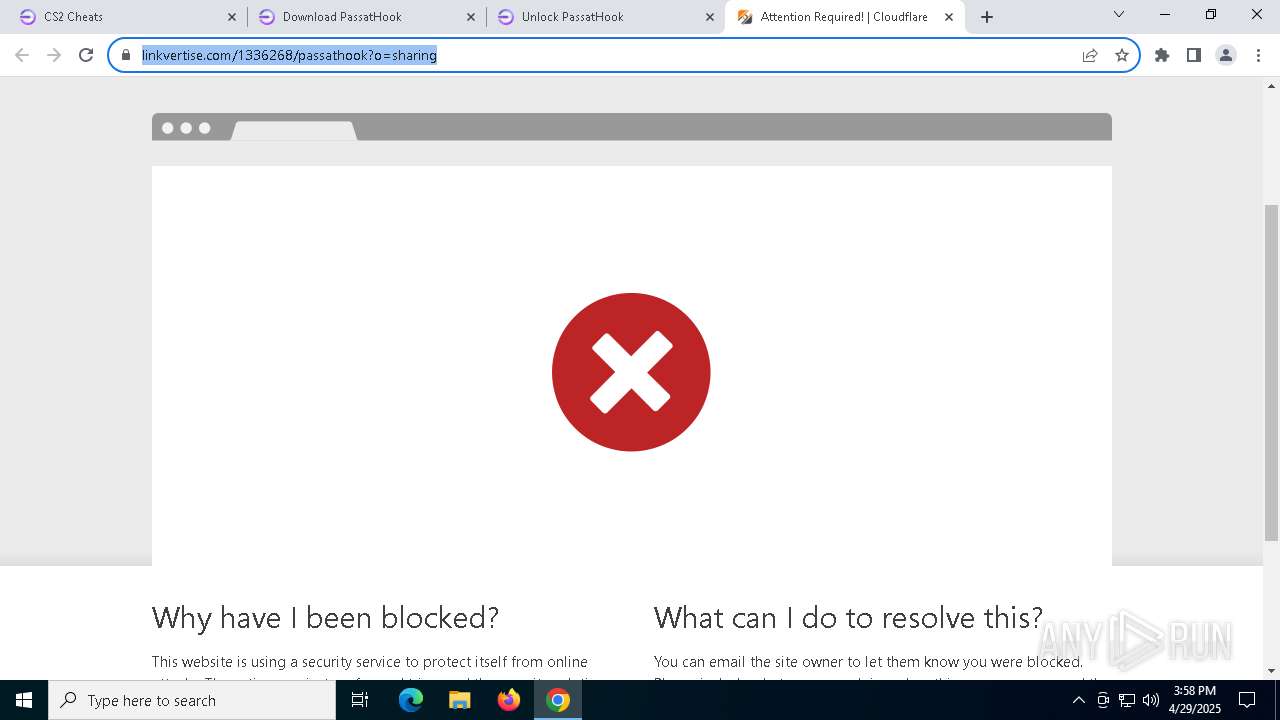This screenshot has width=1280, height=720.
Task: Launch Microsoft Edge from the taskbar
Action: pyautogui.click(x=411, y=700)
